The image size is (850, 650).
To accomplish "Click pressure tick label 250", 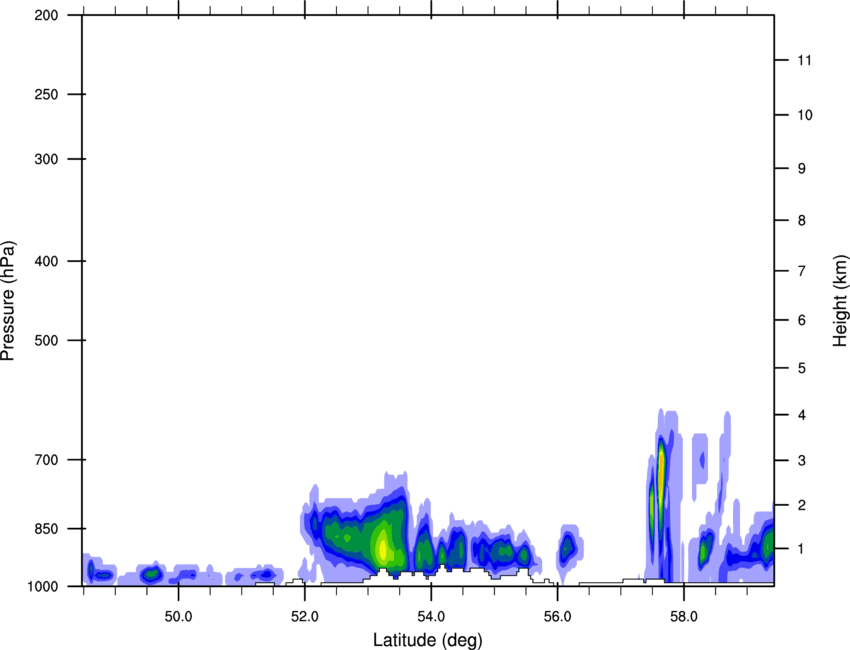I will point(46,94).
